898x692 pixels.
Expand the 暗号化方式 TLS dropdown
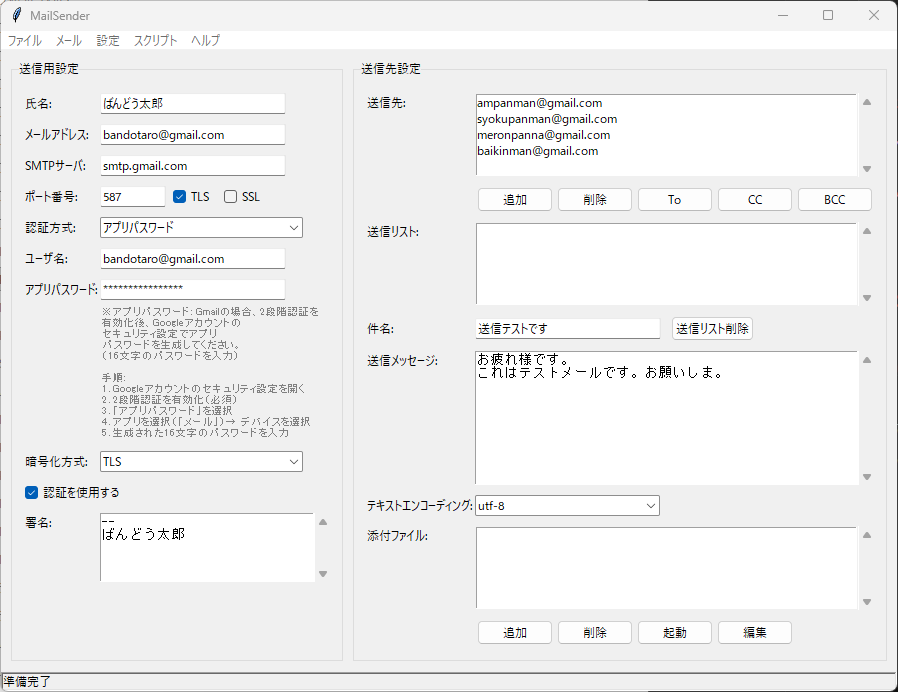coord(201,461)
